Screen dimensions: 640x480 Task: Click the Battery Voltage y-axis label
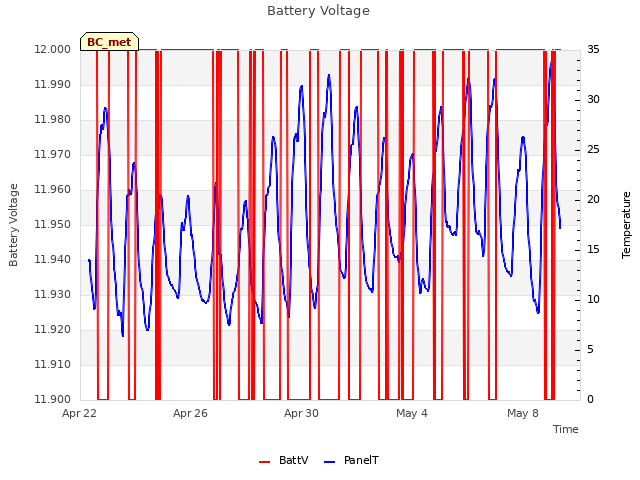[x=13, y=225]
